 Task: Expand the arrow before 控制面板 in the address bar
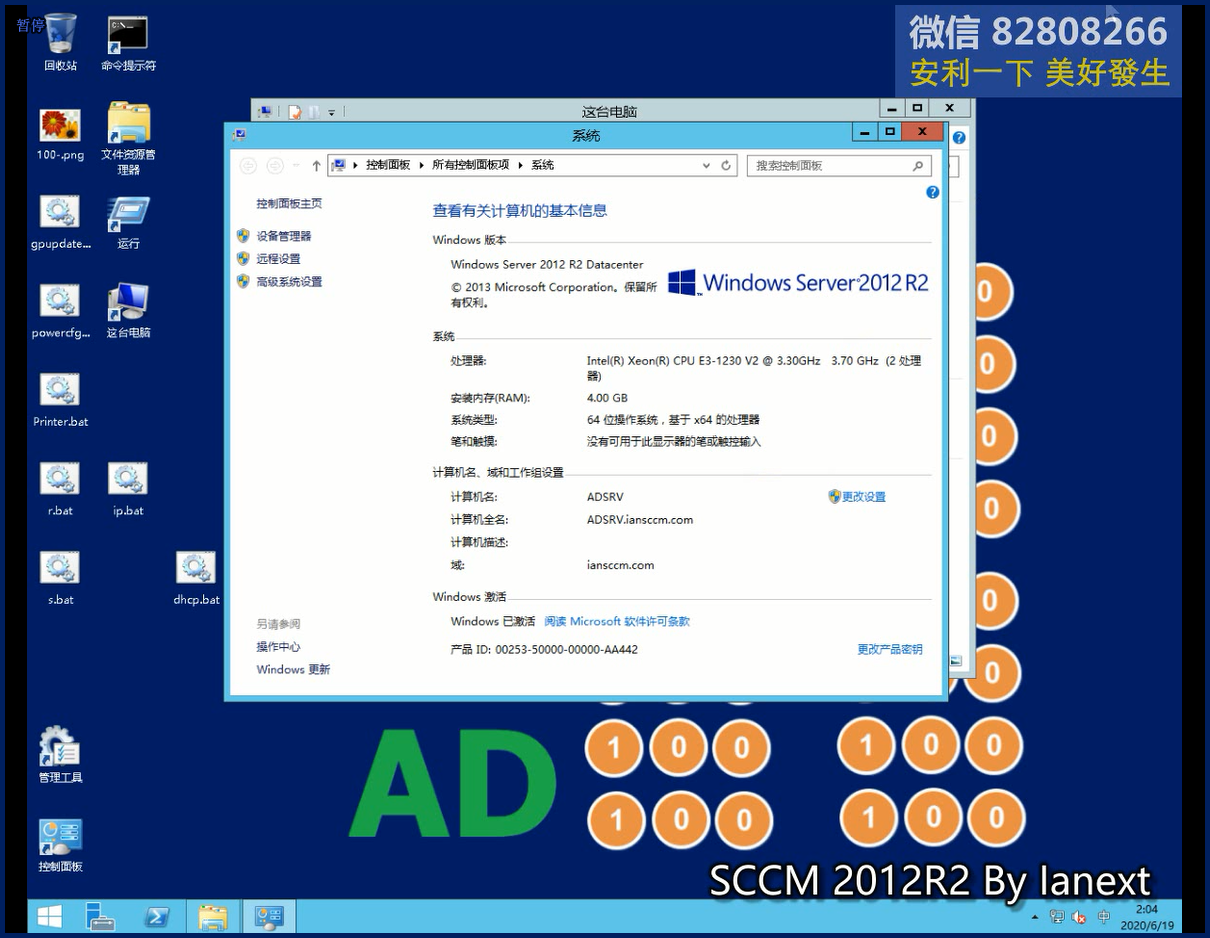[356, 166]
